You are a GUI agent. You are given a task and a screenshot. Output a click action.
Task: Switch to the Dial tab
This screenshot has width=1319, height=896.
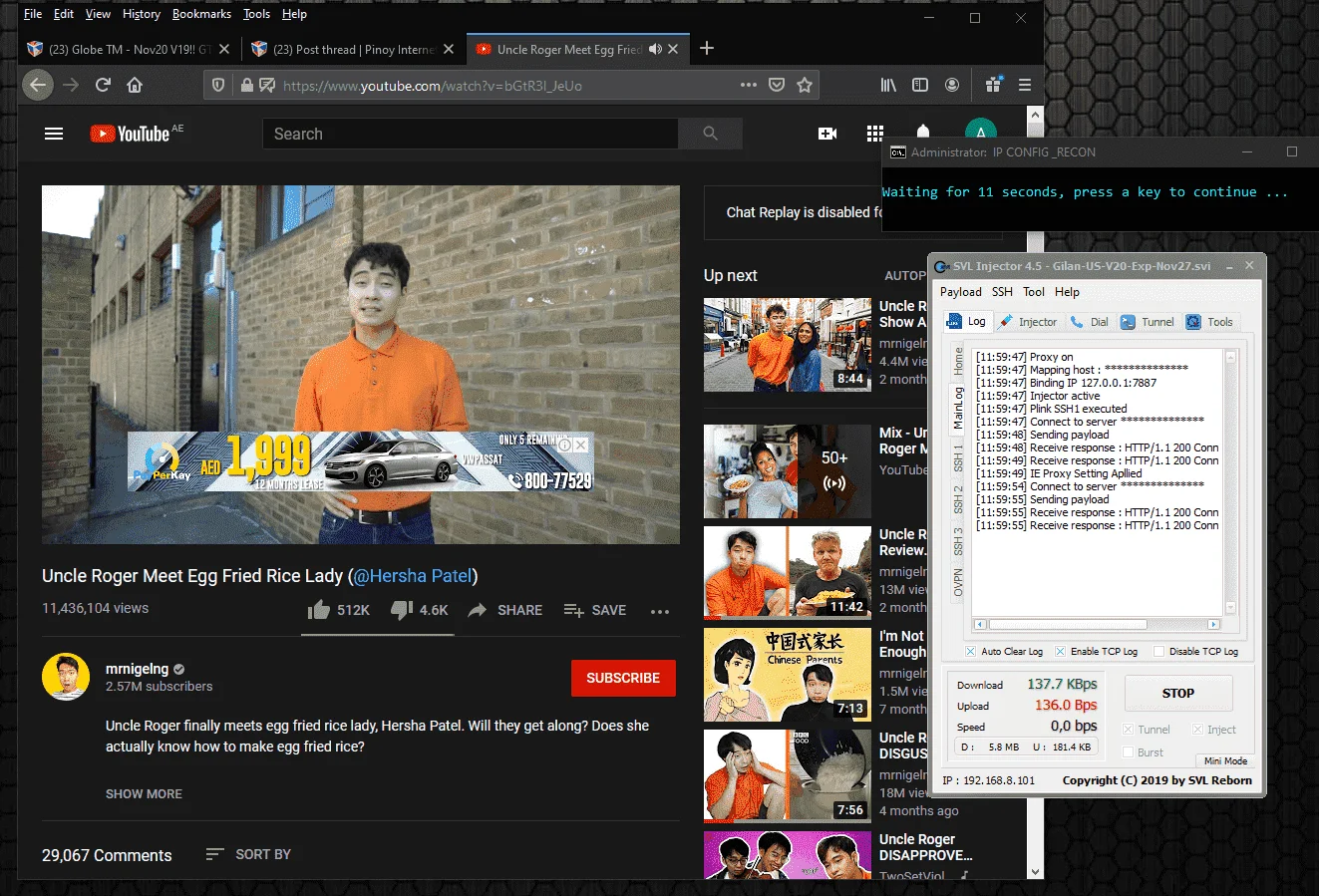click(1090, 322)
